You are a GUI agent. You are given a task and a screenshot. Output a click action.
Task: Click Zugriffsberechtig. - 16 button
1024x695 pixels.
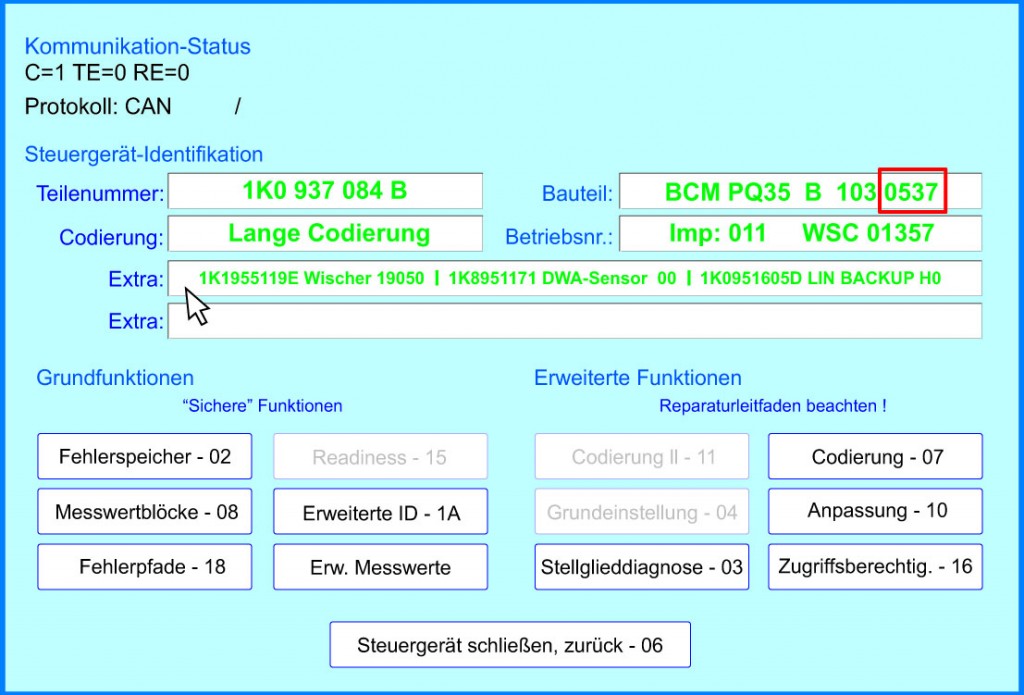[x=876, y=567]
